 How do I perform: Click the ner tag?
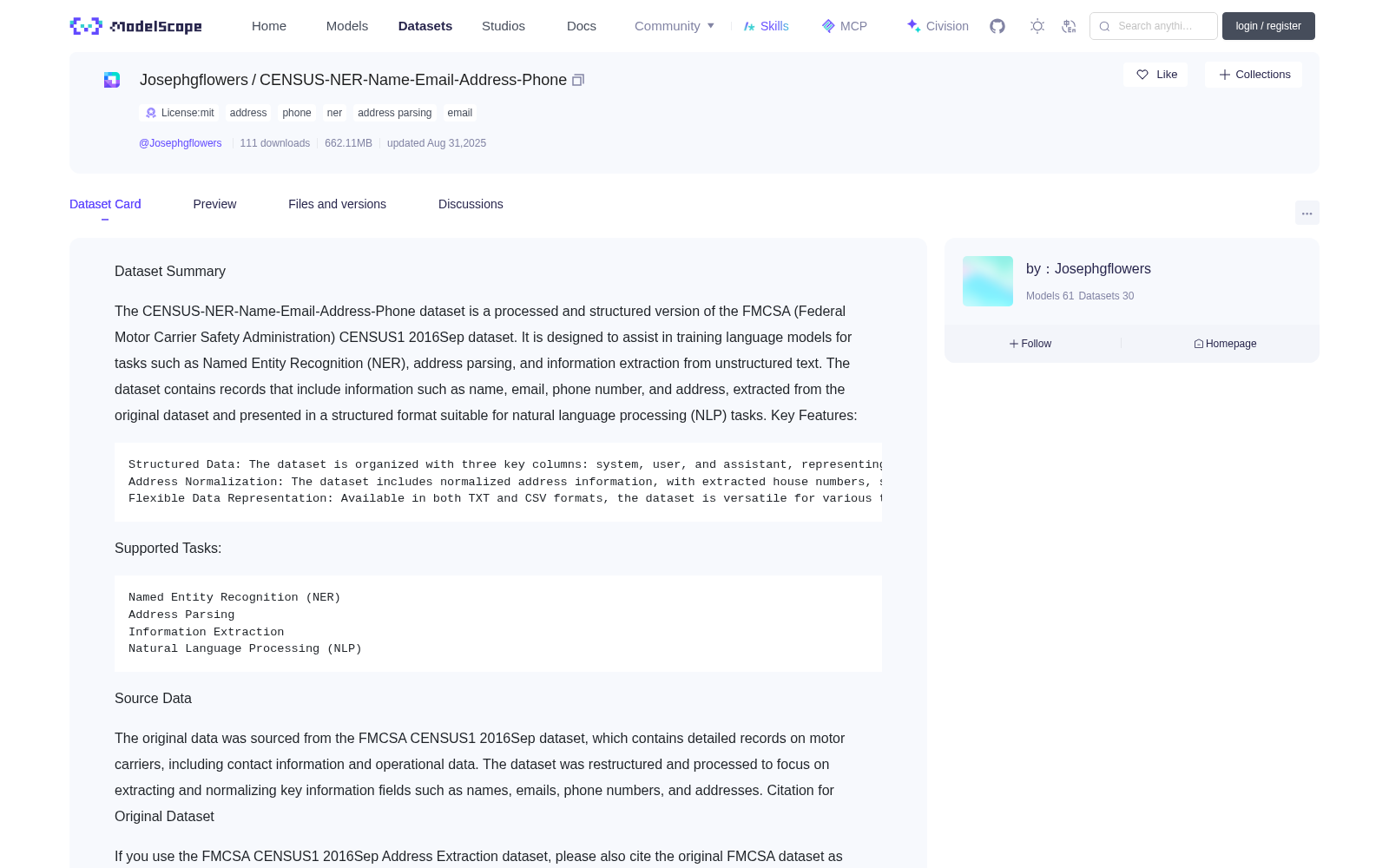pyautogui.click(x=334, y=113)
